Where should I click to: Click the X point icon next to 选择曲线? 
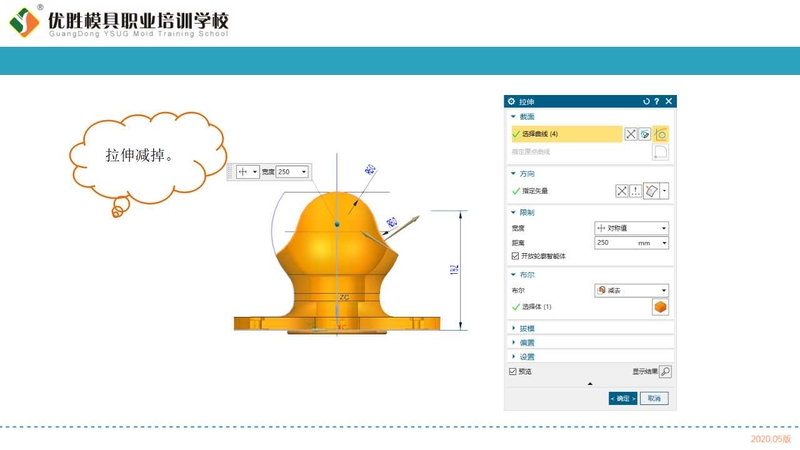point(630,134)
